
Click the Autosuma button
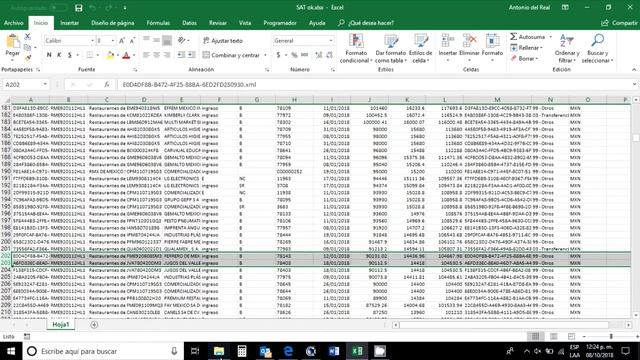[527, 37]
